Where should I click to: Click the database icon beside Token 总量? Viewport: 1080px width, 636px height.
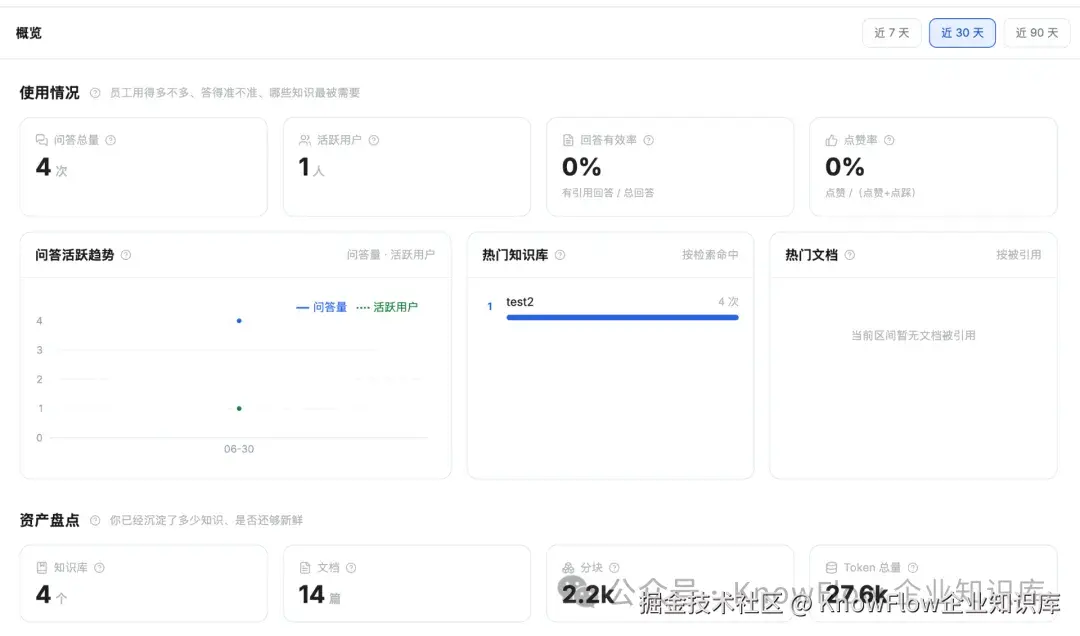831,568
